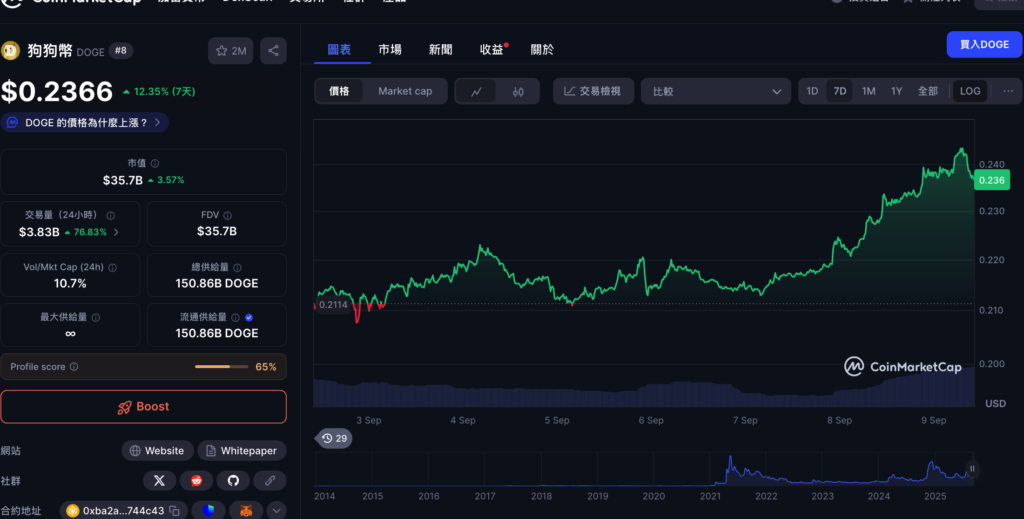This screenshot has width=1024, height=519.
Task: Select the 全部 all-time range
Action: point(928,91)
